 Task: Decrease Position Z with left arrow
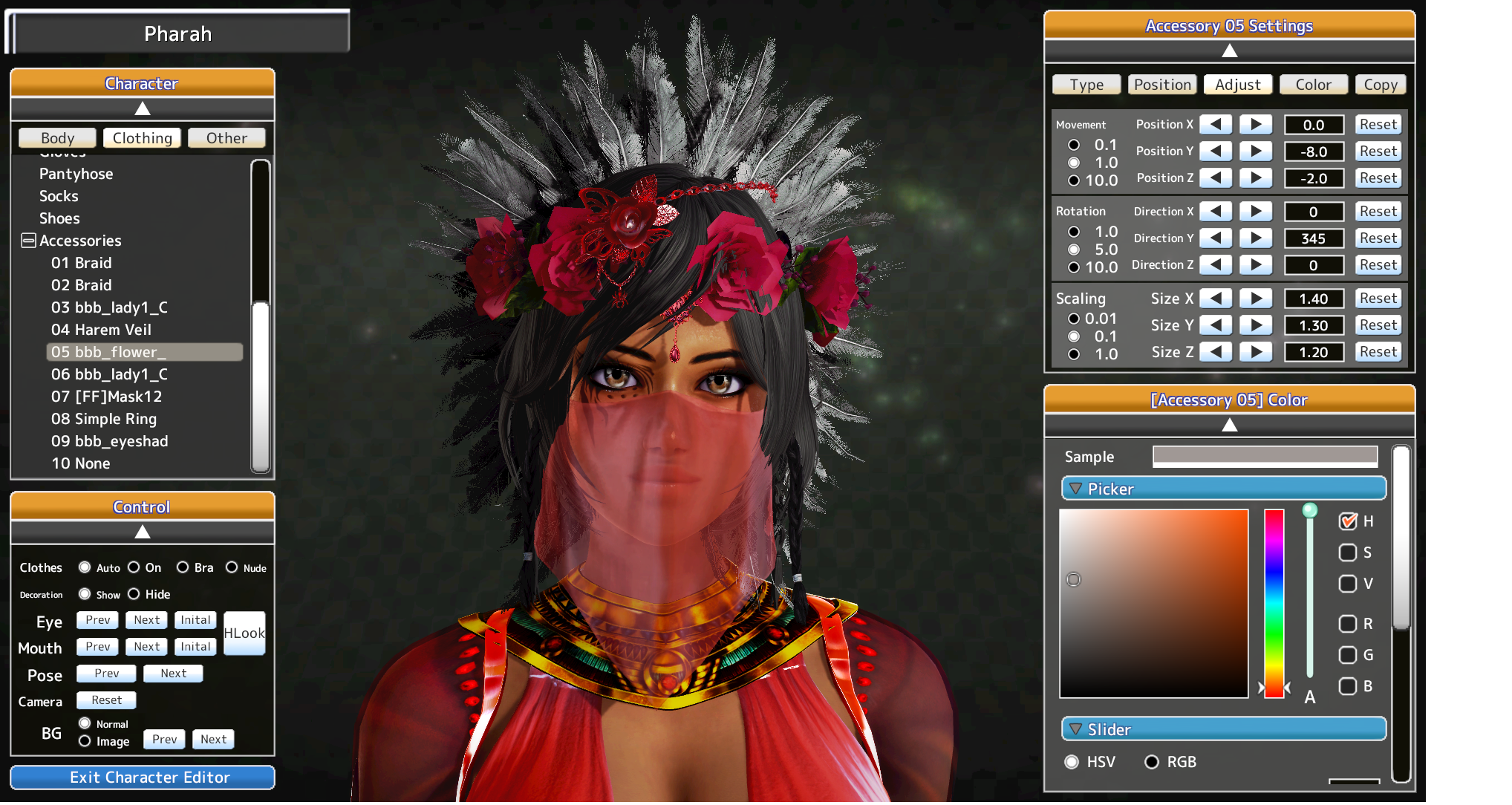click(x=1216, y=178)
